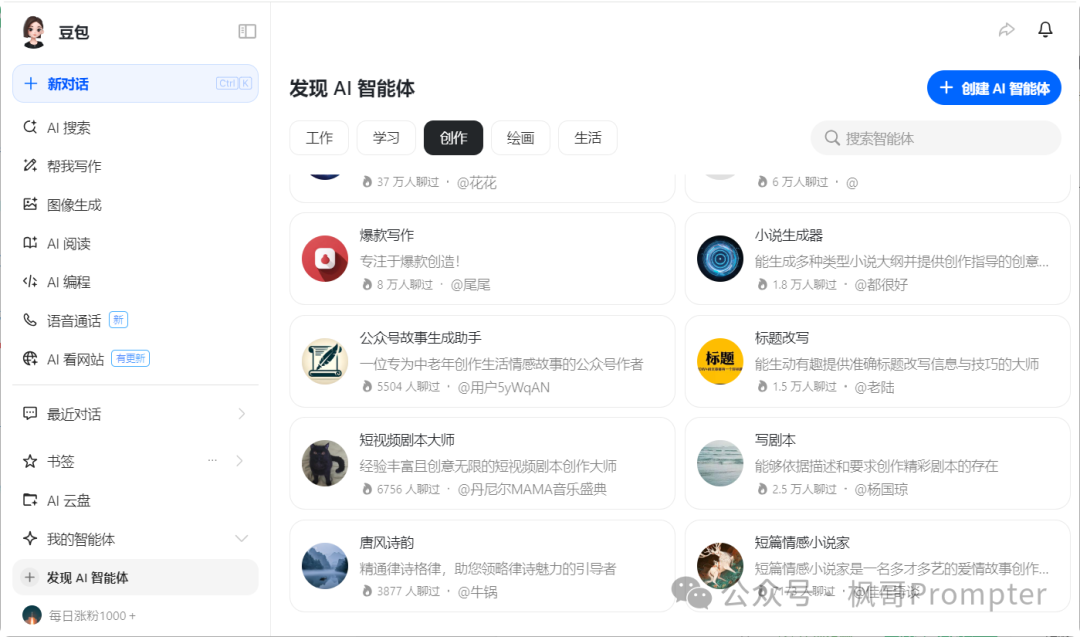Screen dimensions: 1080x637
Task: Click the AI 编程 code icon
Action: 30,281
